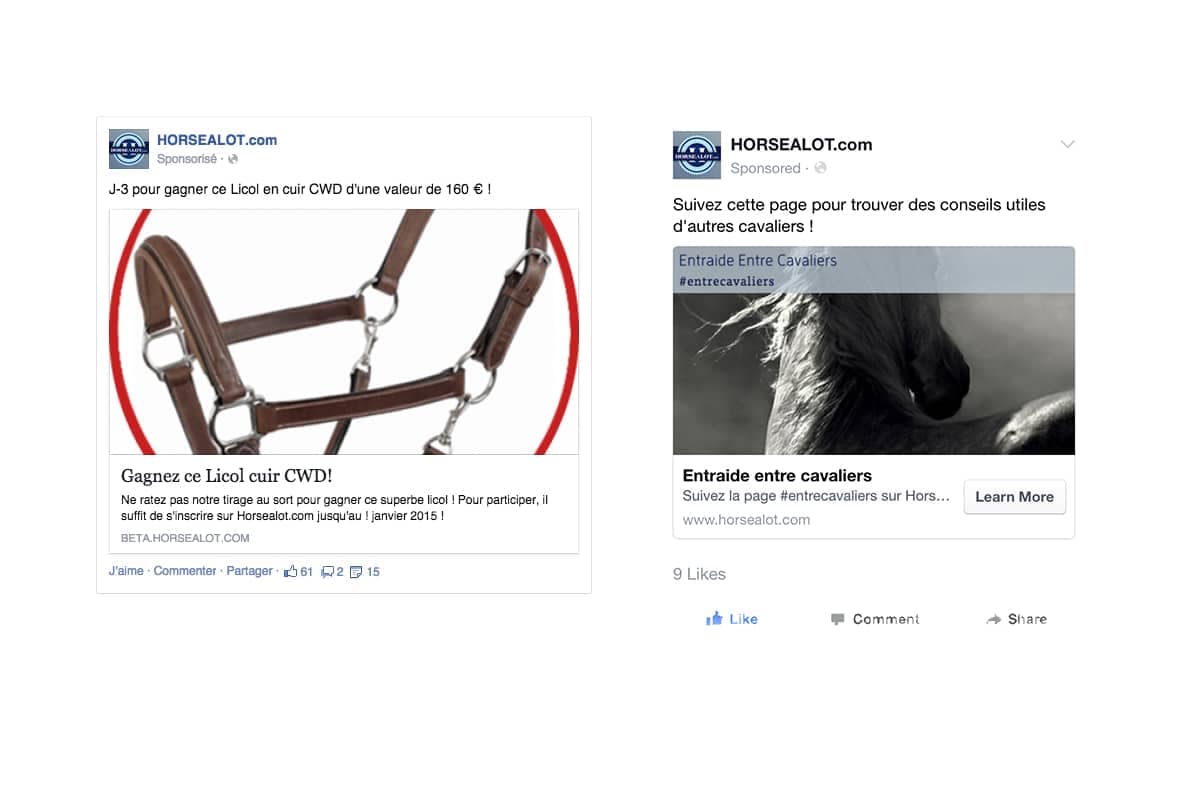Click the globe icon next to Sponsorisé
The height and width of the screenshot is (800, 1200).
coord(233,159)
